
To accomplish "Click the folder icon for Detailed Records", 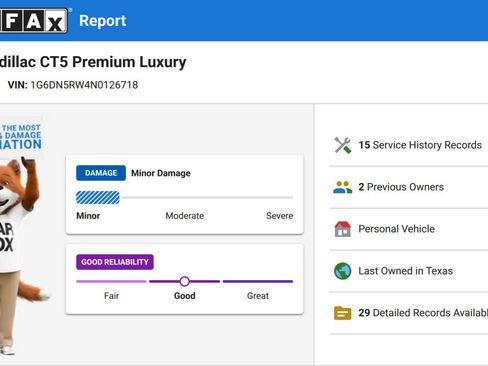I will 343,313.
